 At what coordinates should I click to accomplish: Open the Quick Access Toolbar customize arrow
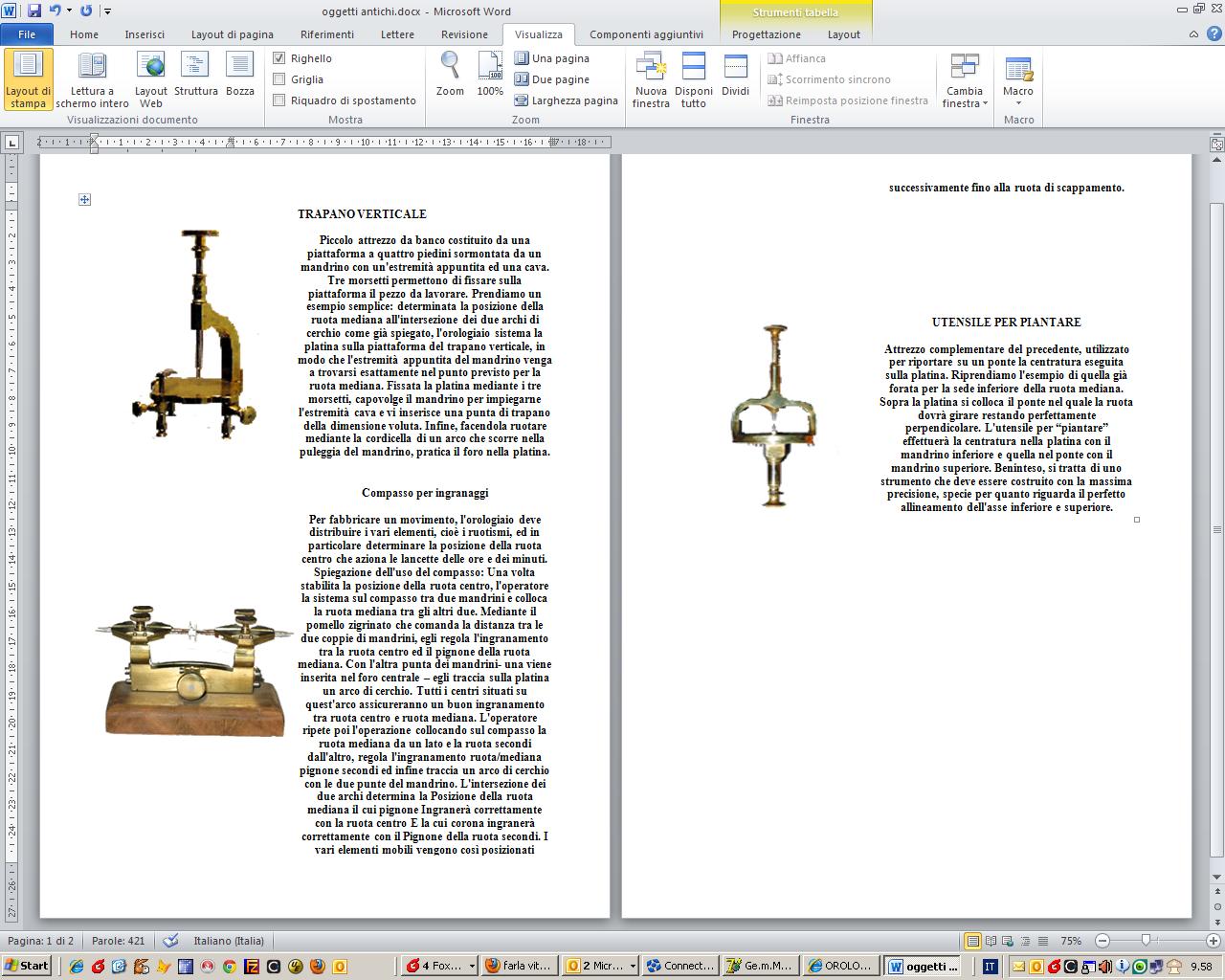107,11
